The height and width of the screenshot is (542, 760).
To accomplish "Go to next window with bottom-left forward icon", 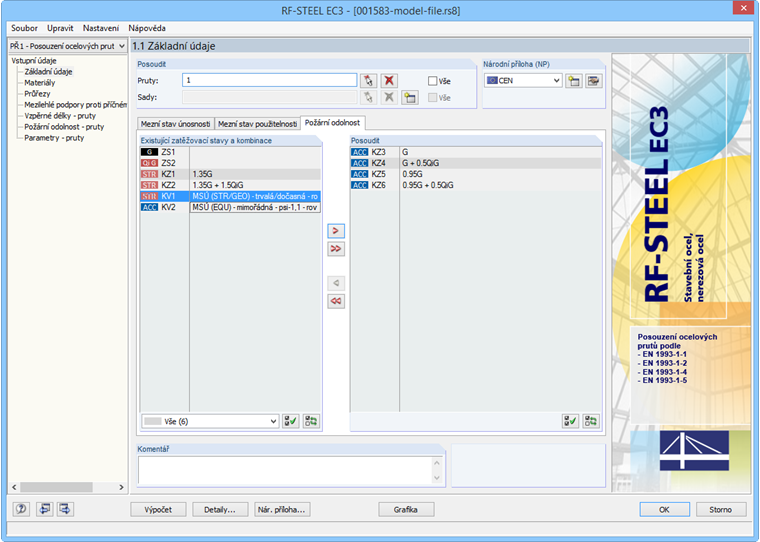I will tap(65, 509).
